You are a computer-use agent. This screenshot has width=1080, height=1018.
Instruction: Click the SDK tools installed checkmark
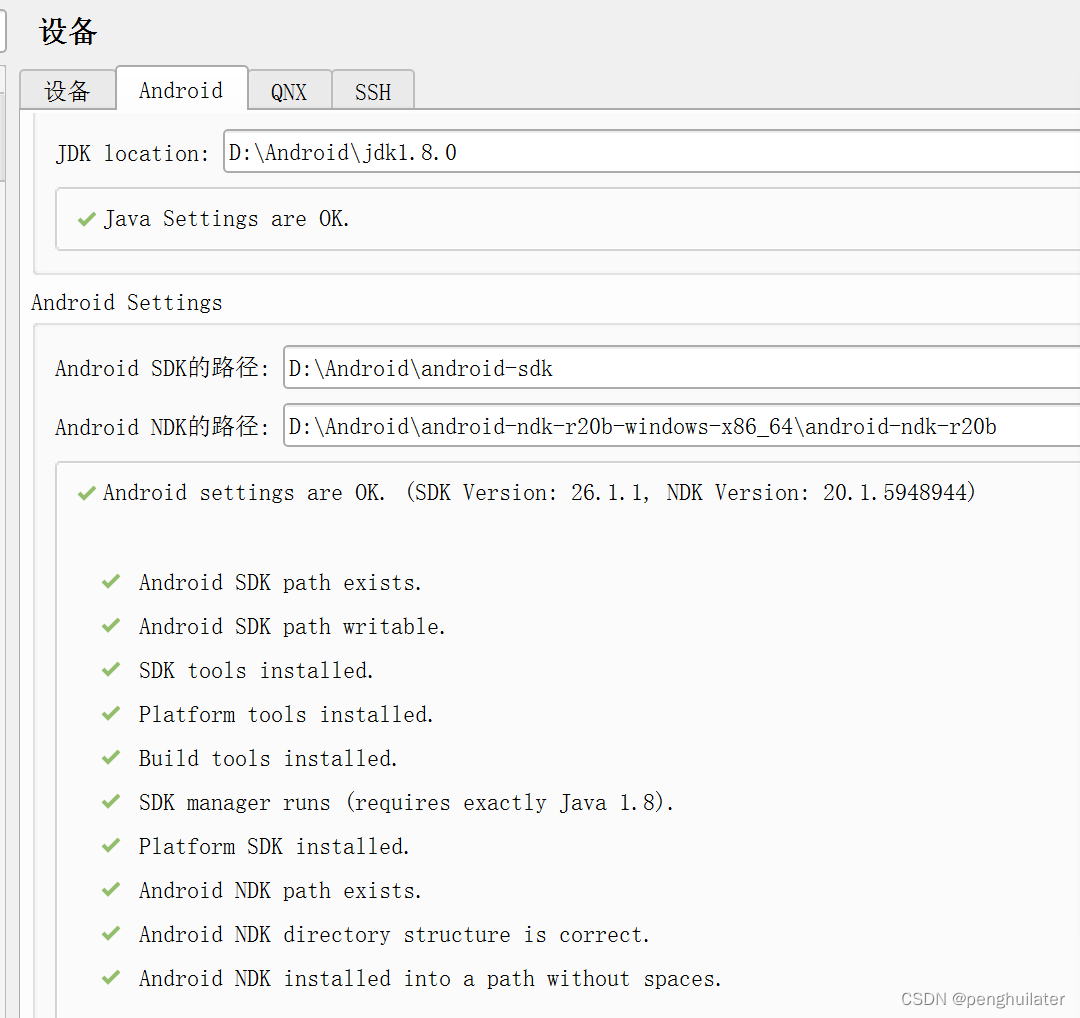pos(111,669)
